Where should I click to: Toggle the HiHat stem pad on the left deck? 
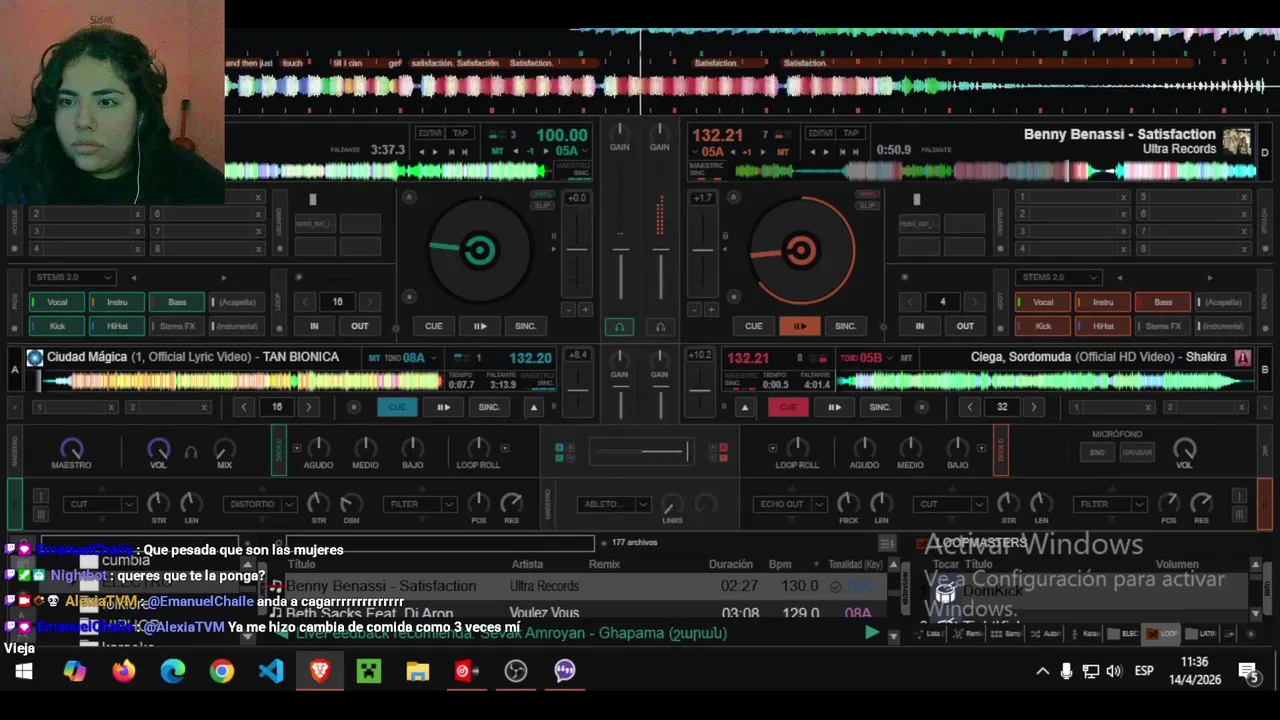pos(117,326)
